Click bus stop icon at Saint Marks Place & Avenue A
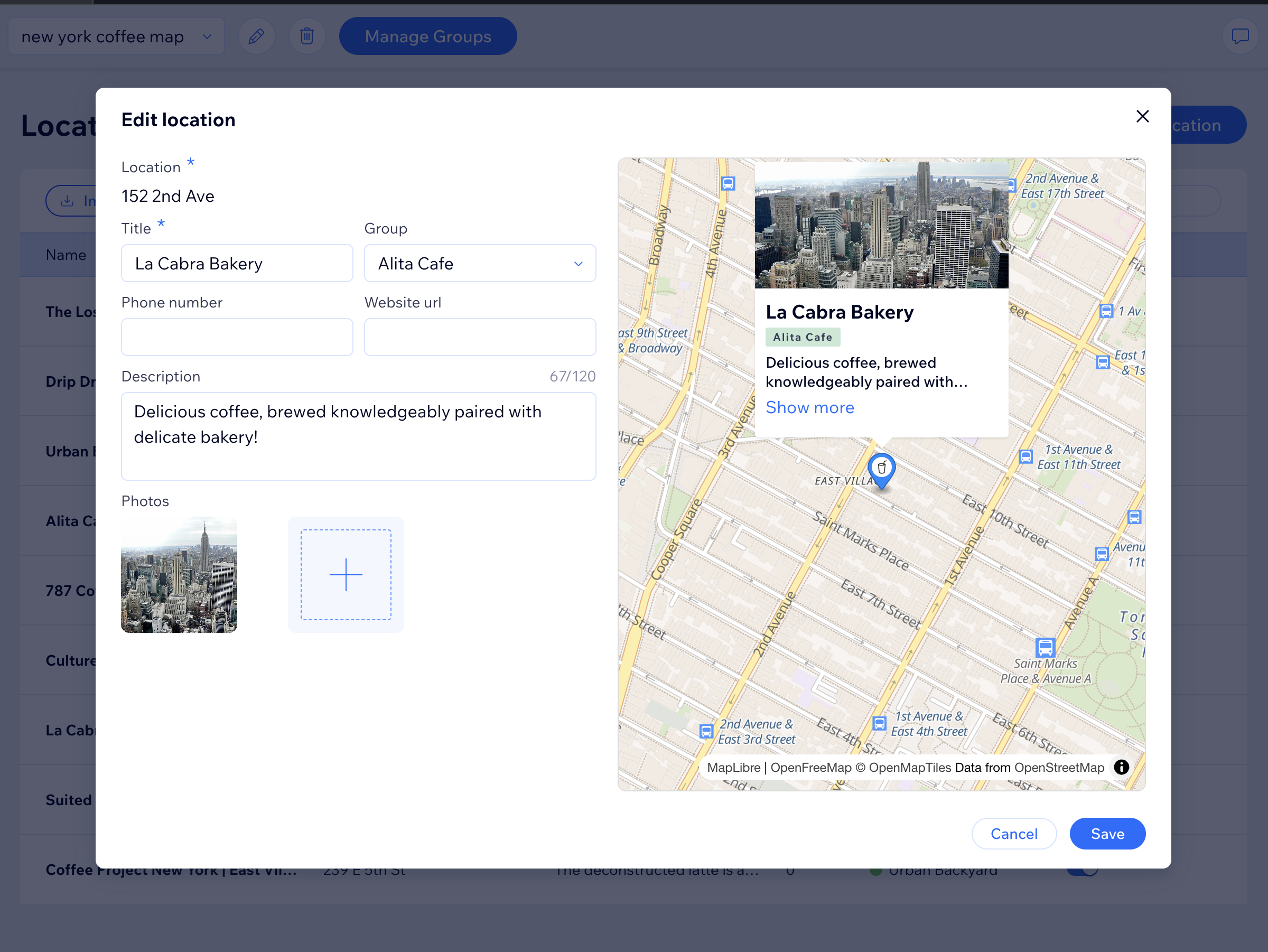This screenshot has height=952, width=1268. pyautogui.click(x=1045, y=647)
